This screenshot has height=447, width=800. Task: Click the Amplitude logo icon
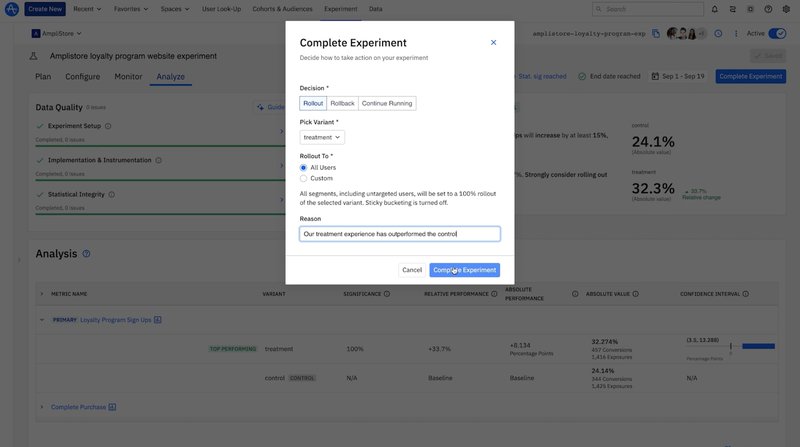(11, 9)
